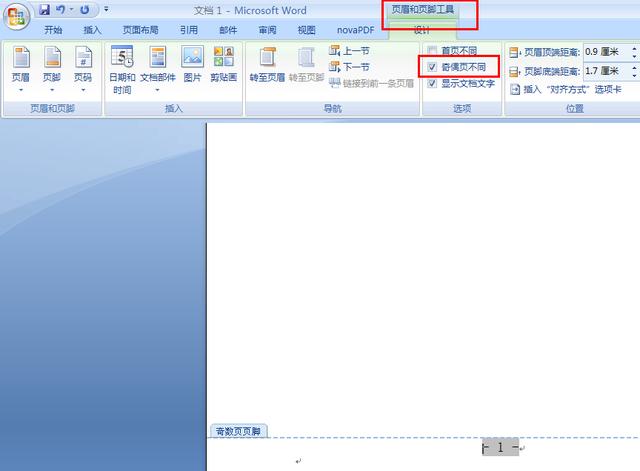The image size is (640, 471).
Task: Go to footer with 转至页脚
Action: (306, 64)
